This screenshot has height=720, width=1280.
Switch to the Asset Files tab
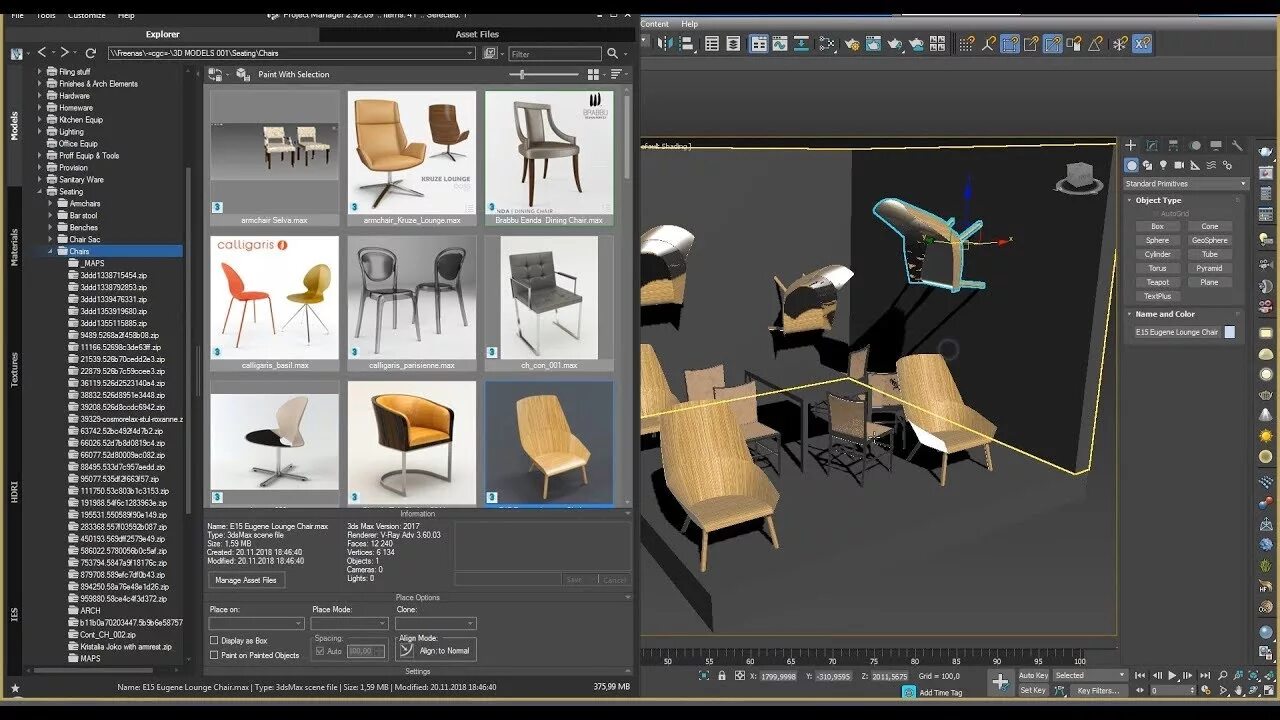click(x=477, y=34)
